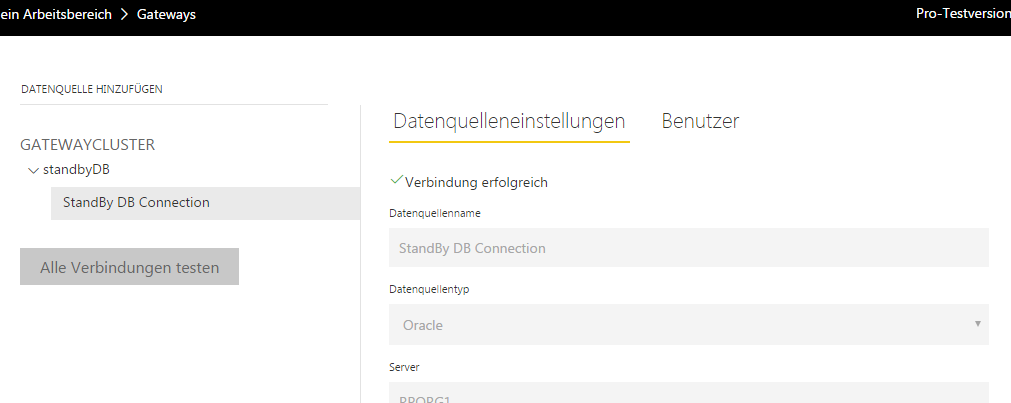Click the green success checkmark icon

coord(397,180)
